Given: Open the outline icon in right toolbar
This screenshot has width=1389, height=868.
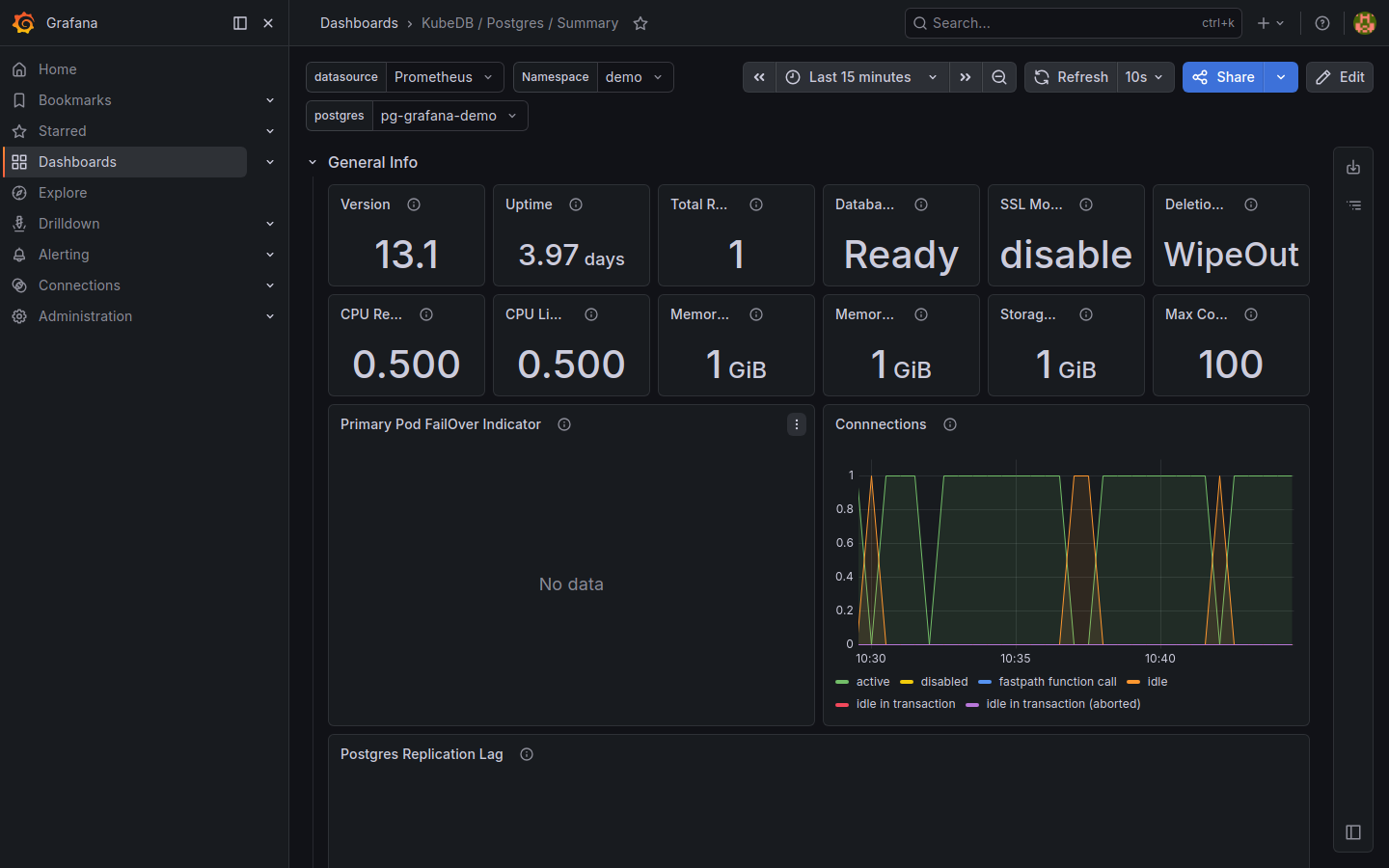Looking at the screenshot, I should click(x=1353, y=205).
